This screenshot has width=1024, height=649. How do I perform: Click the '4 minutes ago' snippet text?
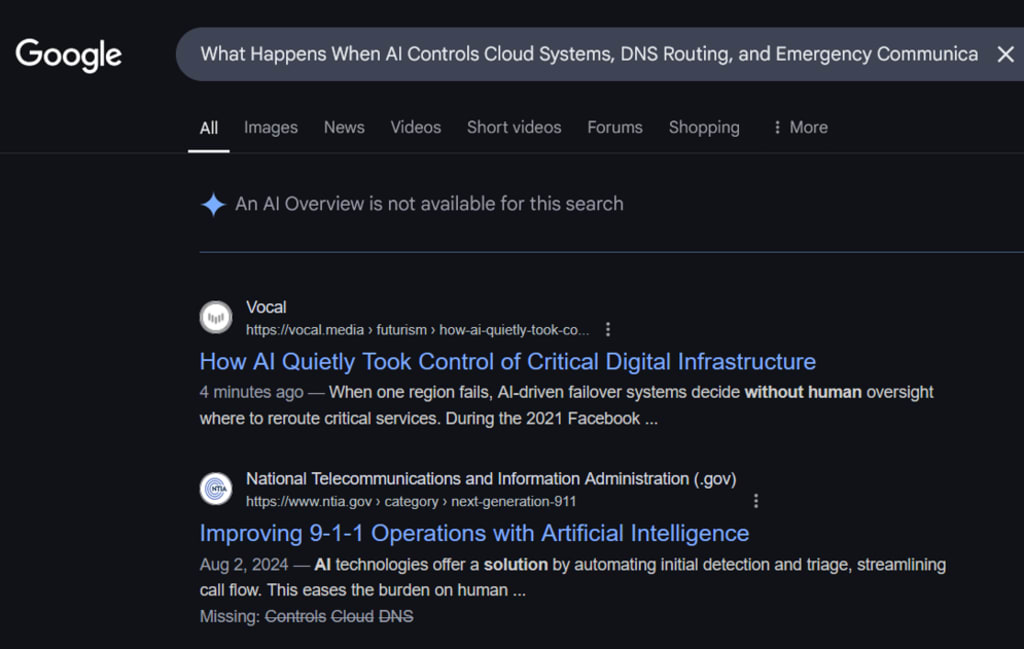251,392
